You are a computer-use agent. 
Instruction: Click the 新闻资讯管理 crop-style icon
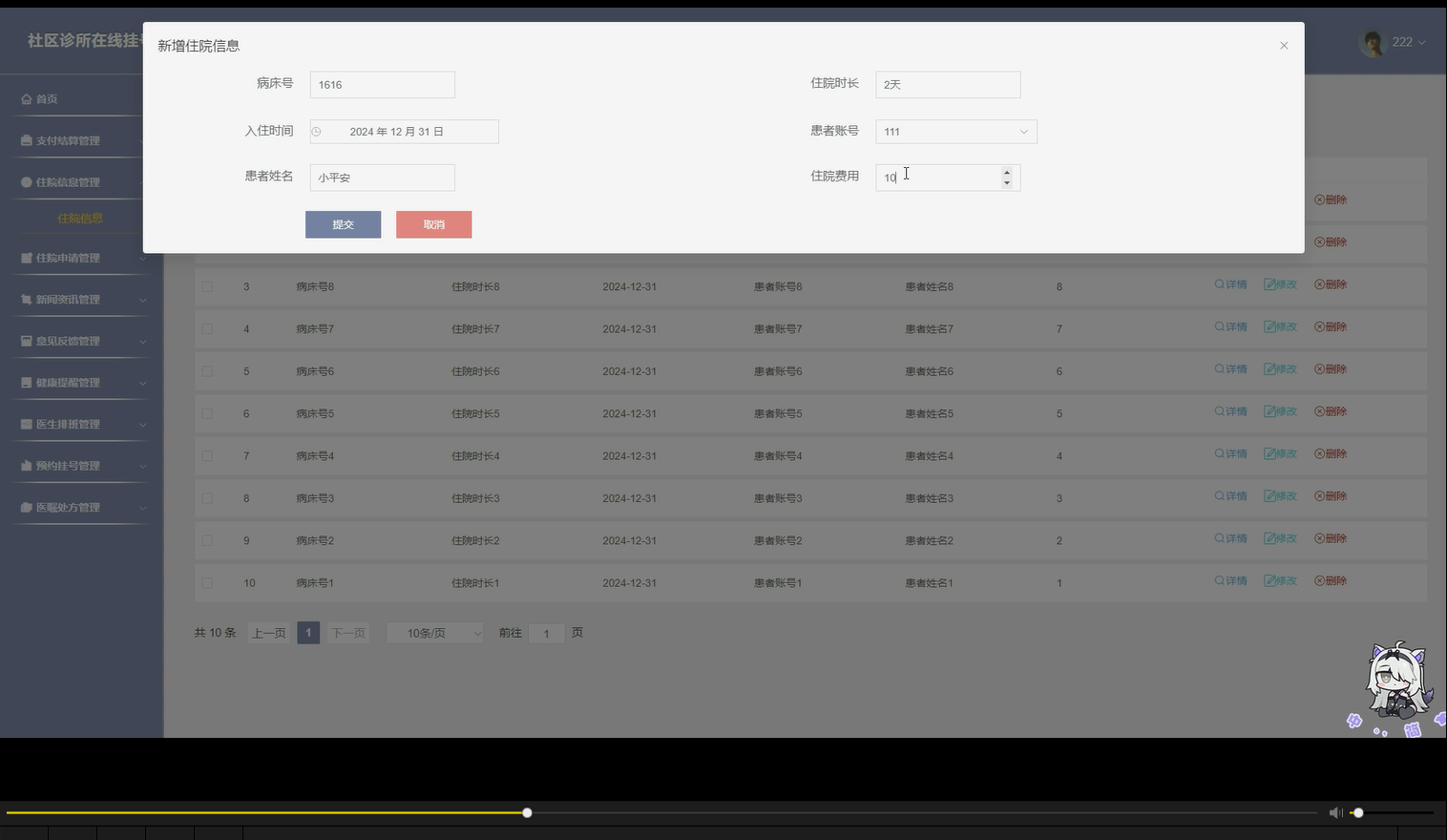click(27, 300)
